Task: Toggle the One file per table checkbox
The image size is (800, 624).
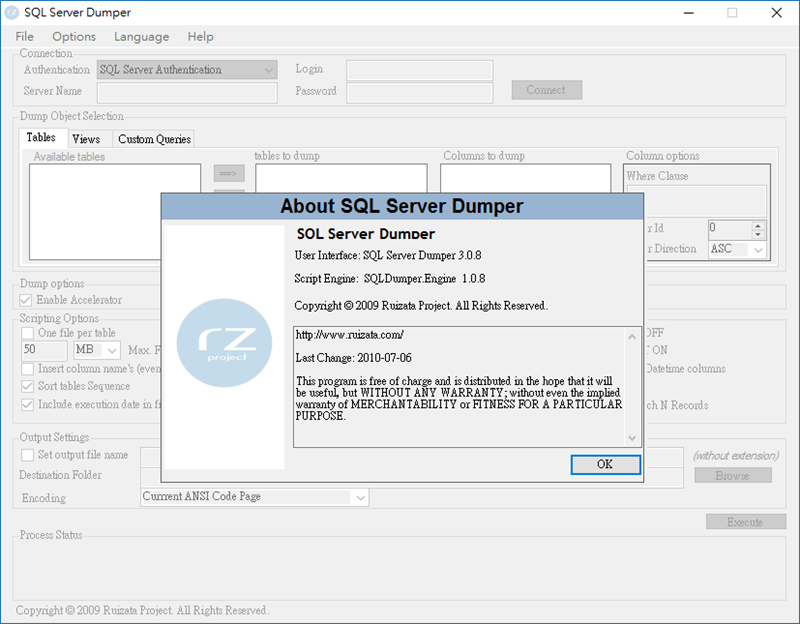Action: pos(28,333)
